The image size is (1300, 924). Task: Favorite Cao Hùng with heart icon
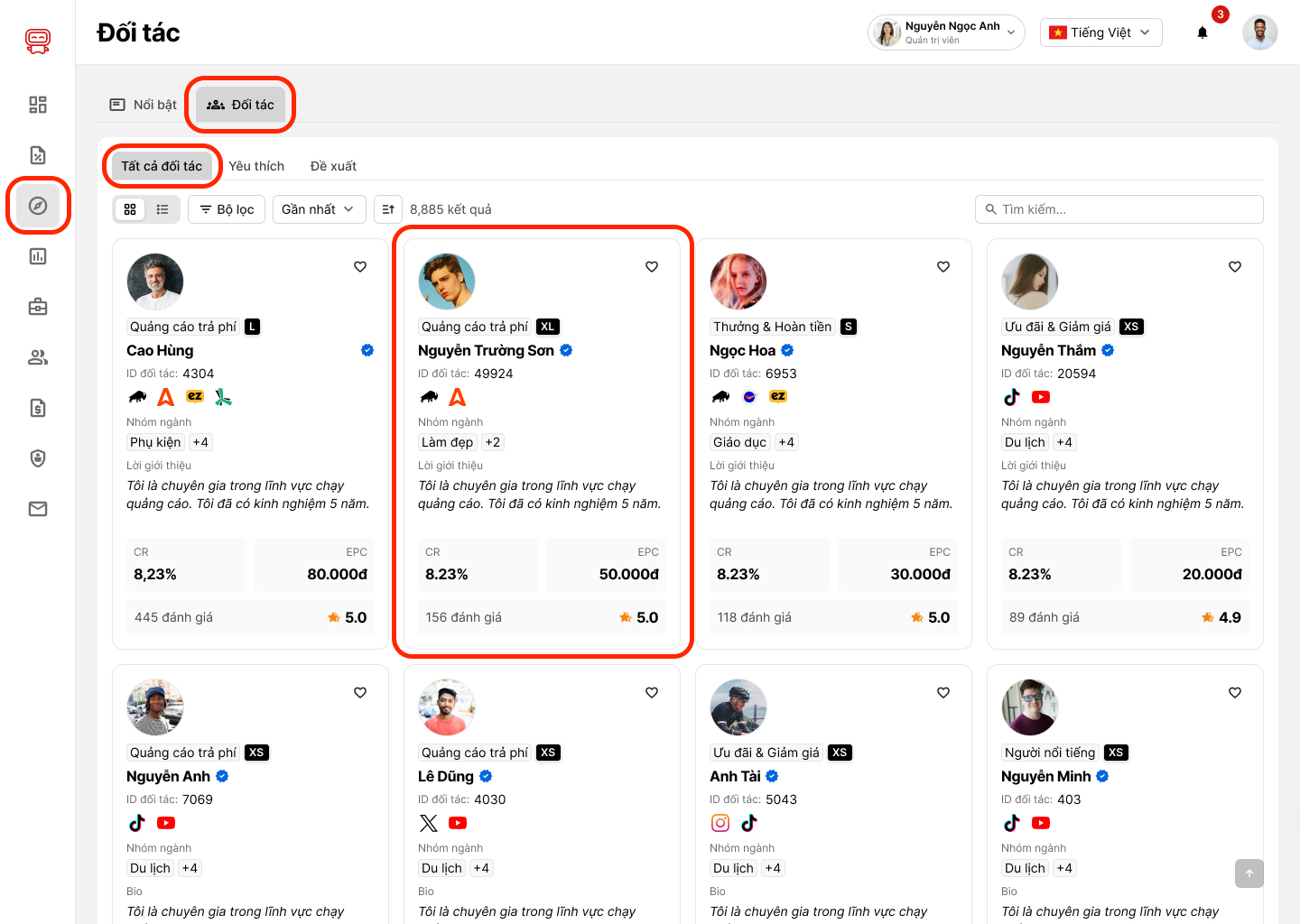[360, 267]
